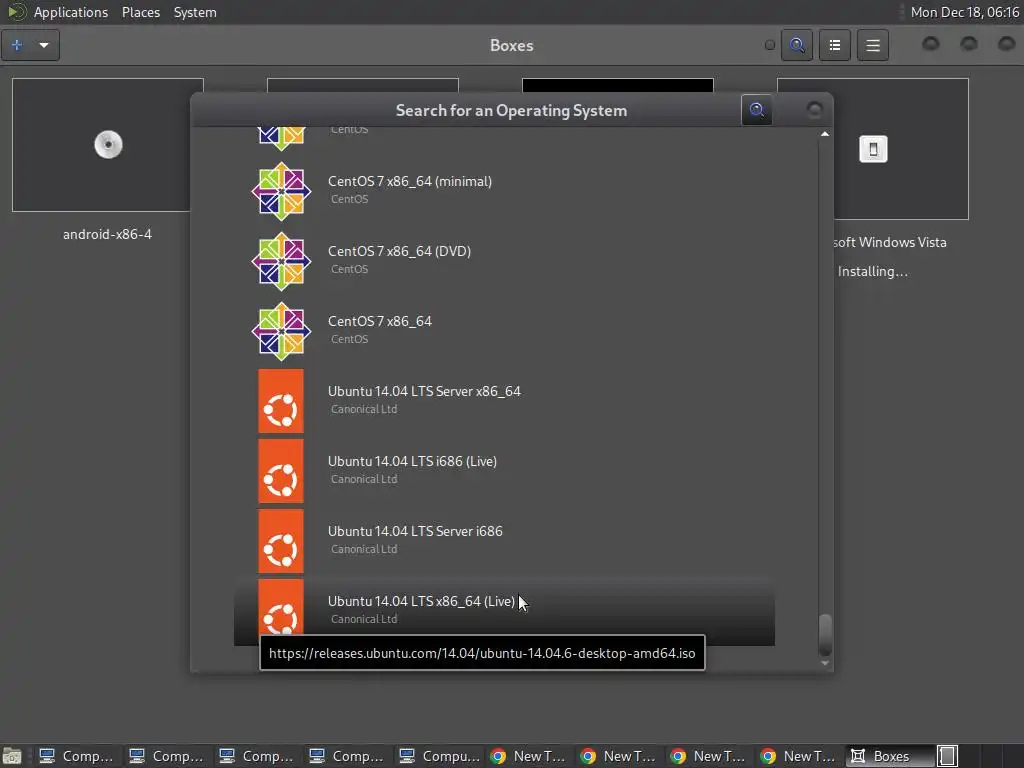The height and width of the screenshot is (768, 1024).
Task: Open the Applications menu
Action: (x=71, y=12)
